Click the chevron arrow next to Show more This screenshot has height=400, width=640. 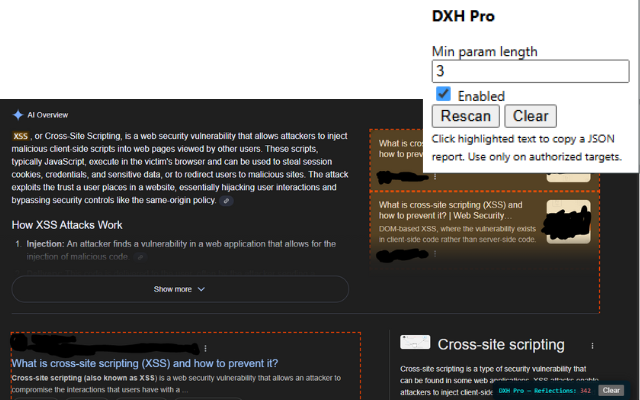pos(201,289)
